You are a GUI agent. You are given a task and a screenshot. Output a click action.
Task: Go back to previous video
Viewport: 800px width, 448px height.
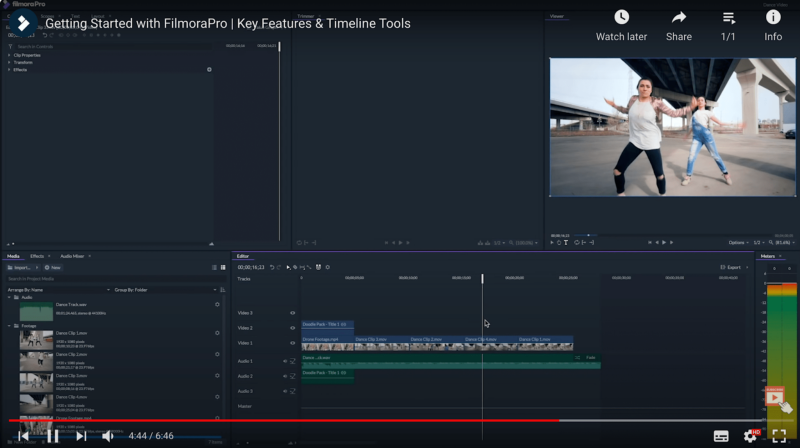tap(23, 436)
